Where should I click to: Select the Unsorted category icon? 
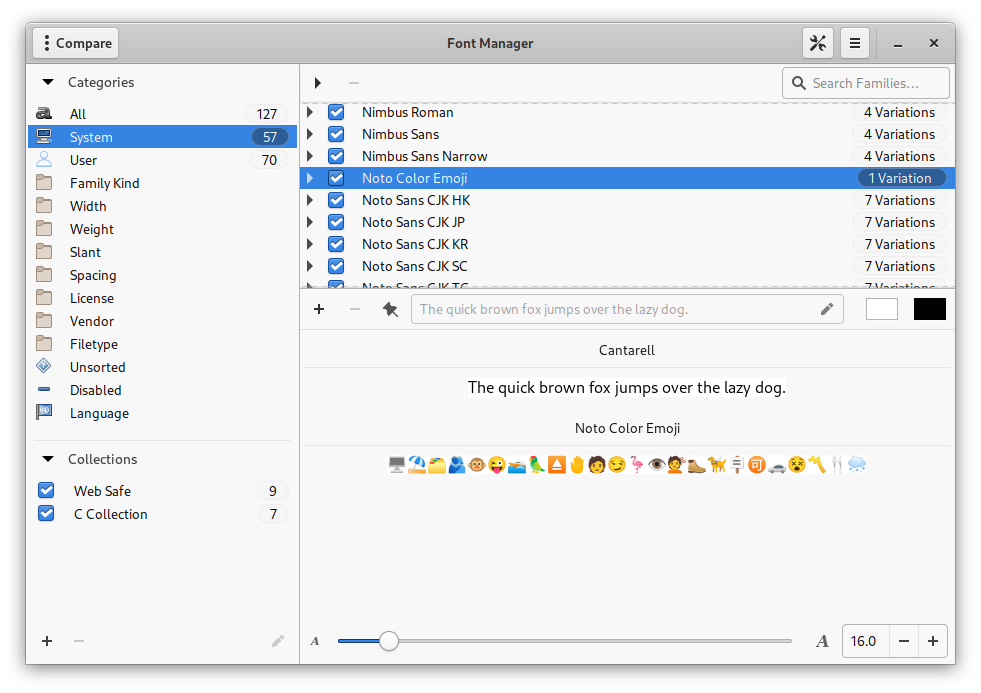tap(44, 367)
